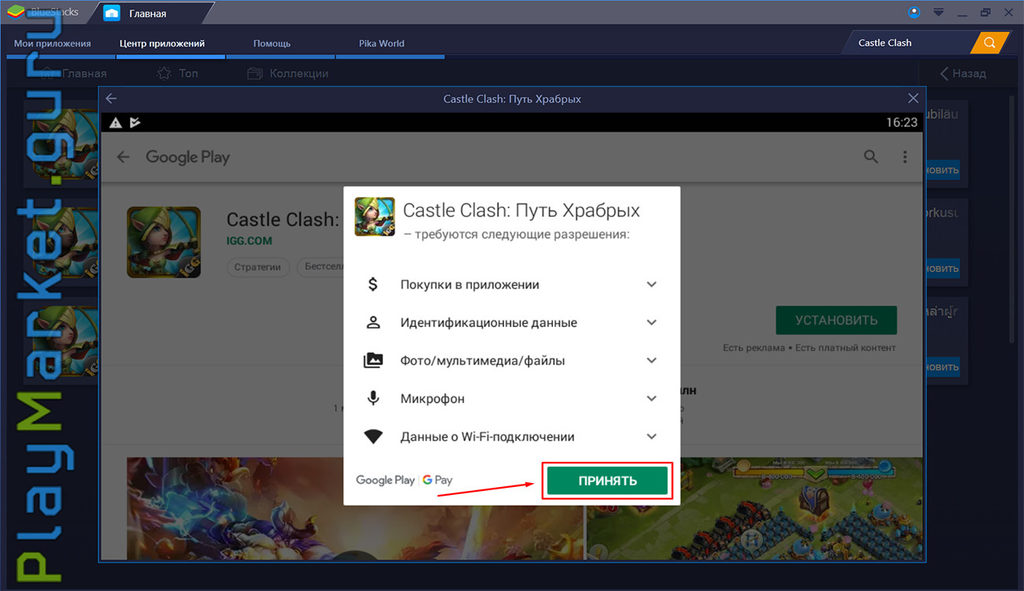Click the Play Store status bar icon
This screenshot has height=591, width=1024.
pos(135,122)
